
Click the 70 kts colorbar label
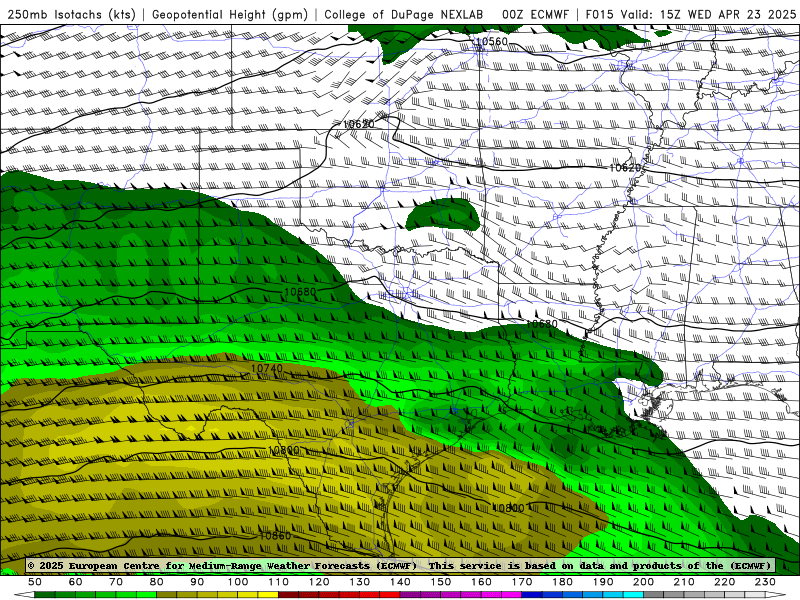[x=116, y=582]
